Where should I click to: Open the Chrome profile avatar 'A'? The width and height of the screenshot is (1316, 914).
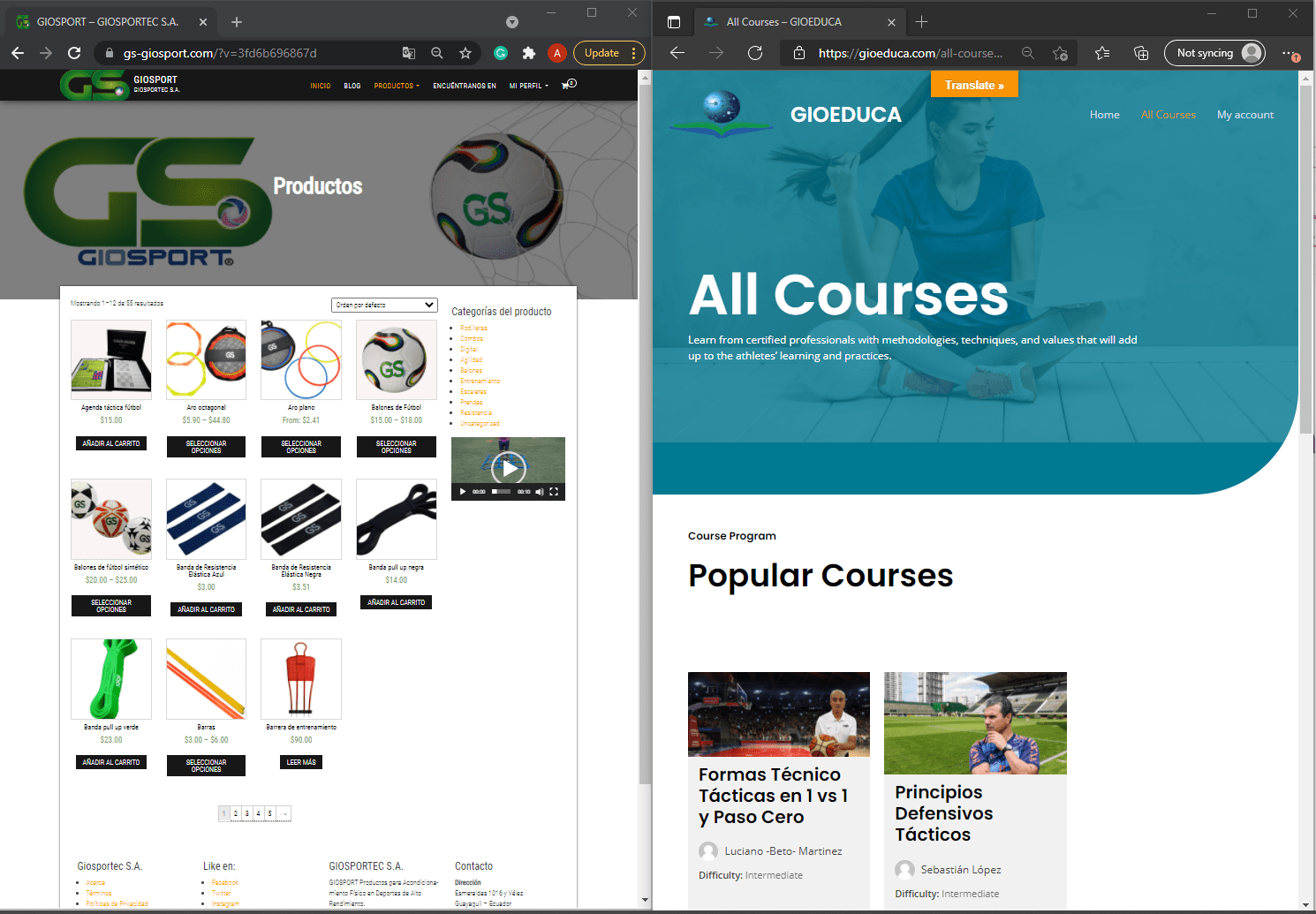[x=557, y=53]
